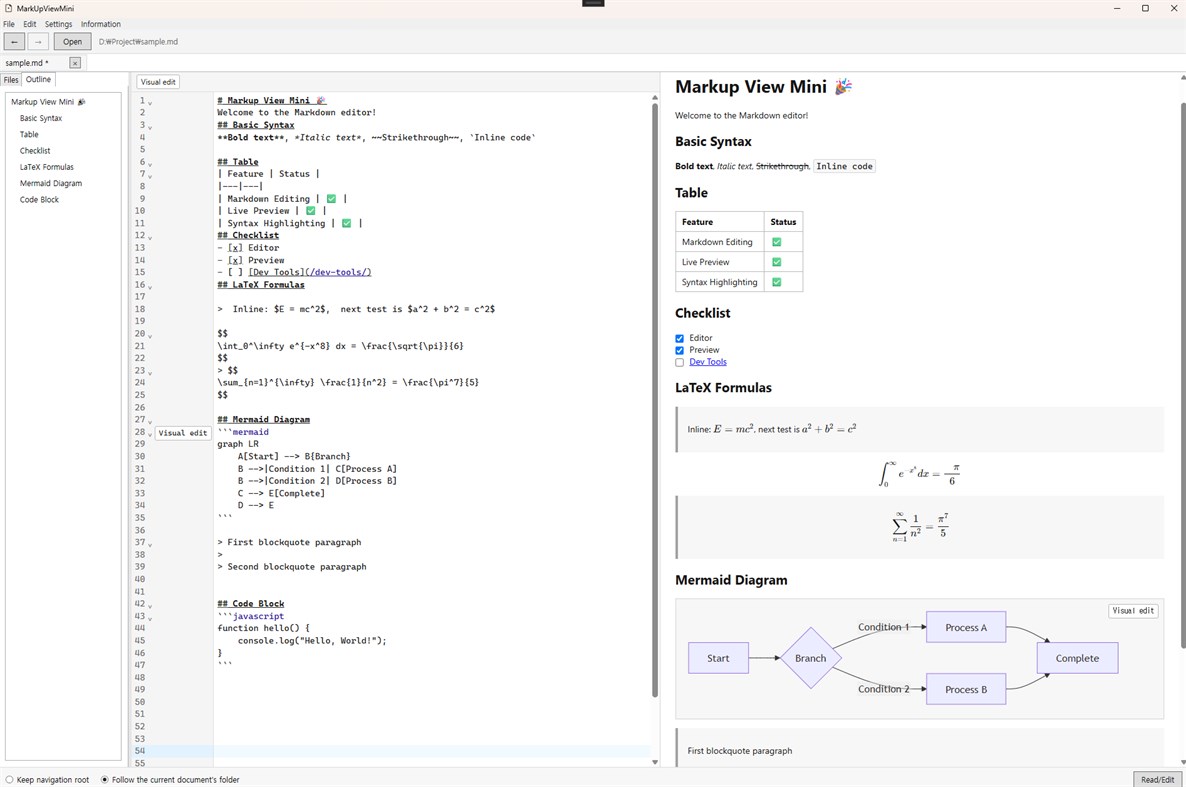Image resolution: width=1186 pixels, height=787 pixels.
Task: Click the party emoji on editor line 1
Action: tap(321, 101)
